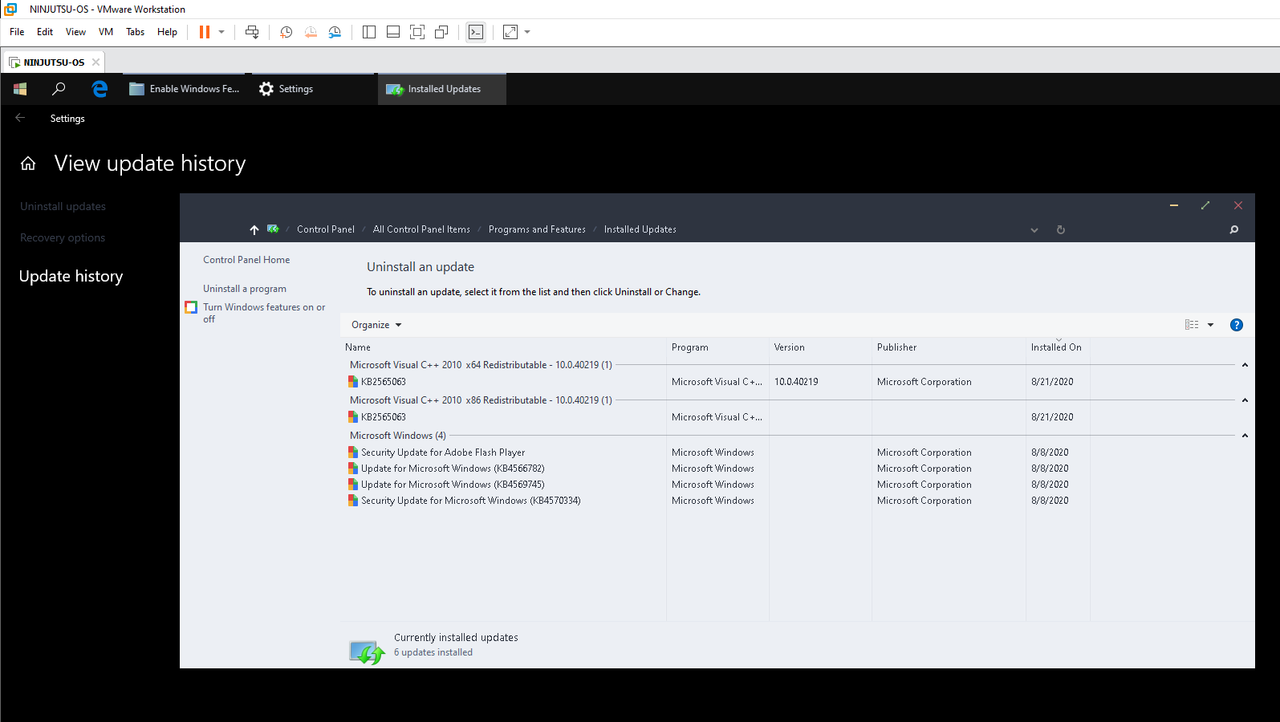Sort by the Program column header
This screenshot has height=722, width=1280.
[719, 347]
